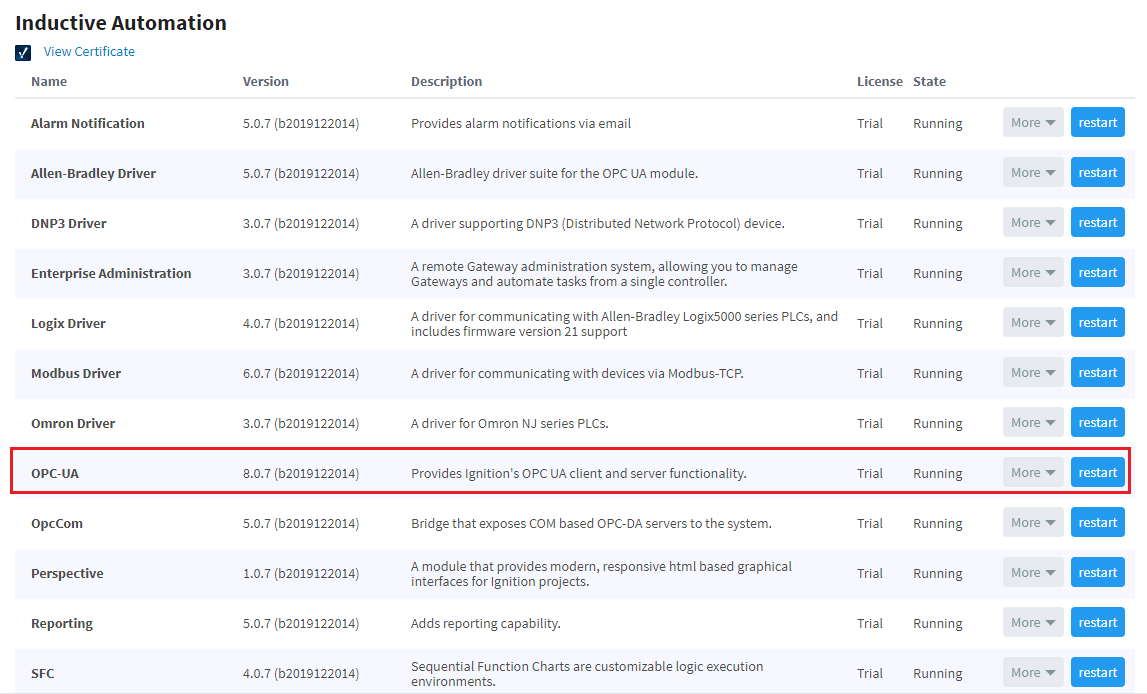
Task: Restart the Alarm Notification module
Action: (1097, 123)
